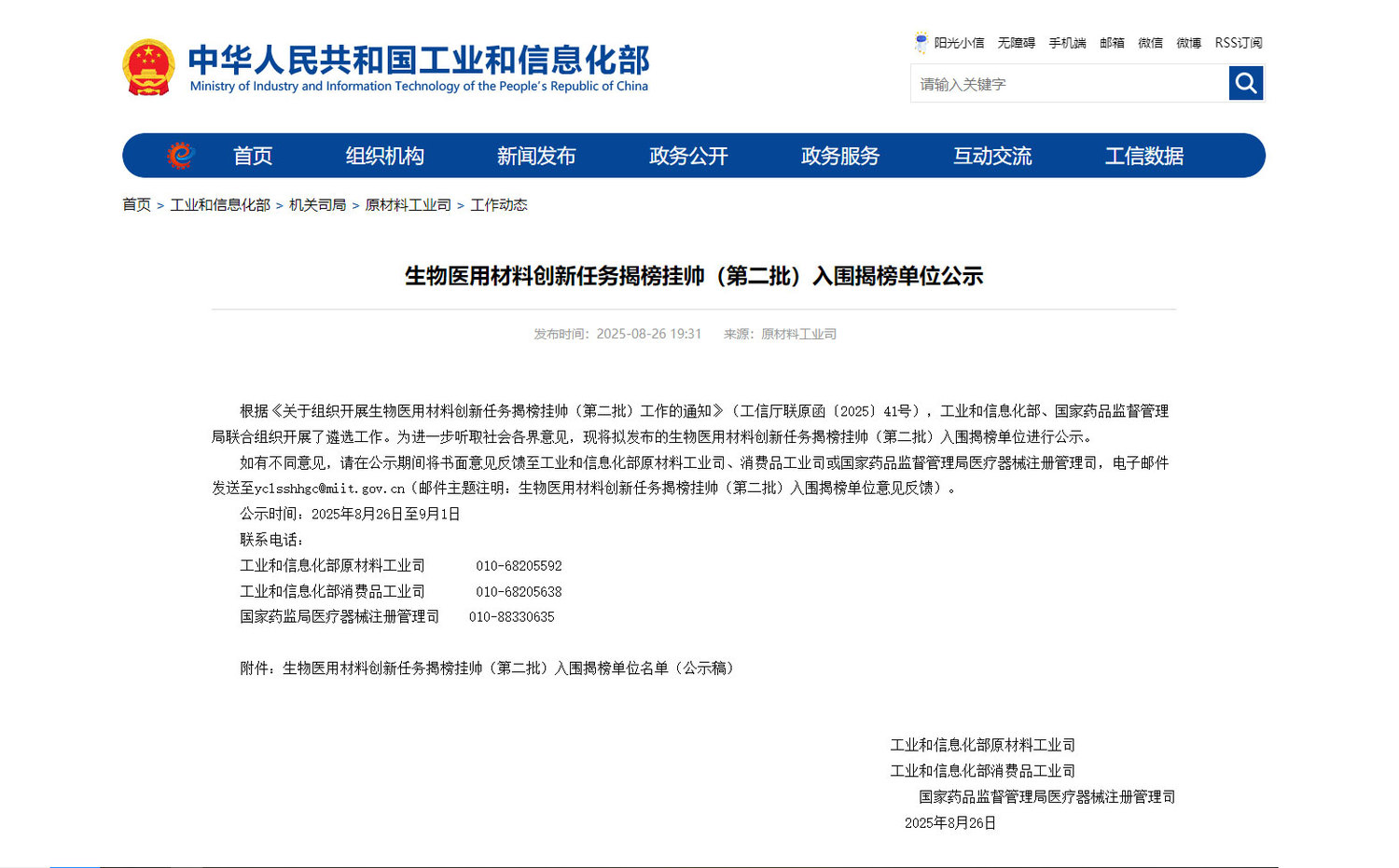Click the phone number 010-68205638
The height and width of the screenshot is (868, 1399).
point(519,591)
